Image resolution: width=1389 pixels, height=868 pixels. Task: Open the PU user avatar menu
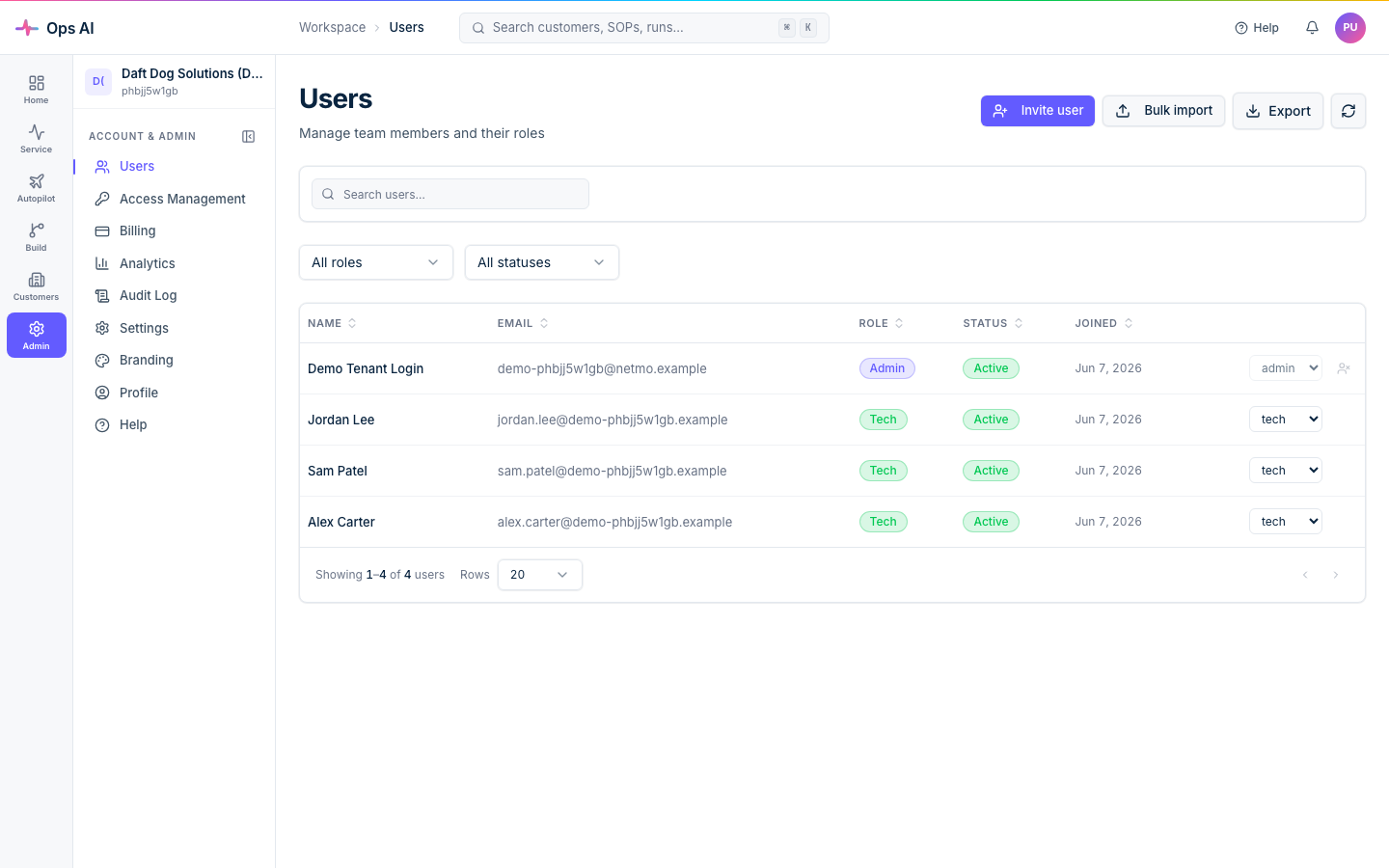click(1350, 28)
